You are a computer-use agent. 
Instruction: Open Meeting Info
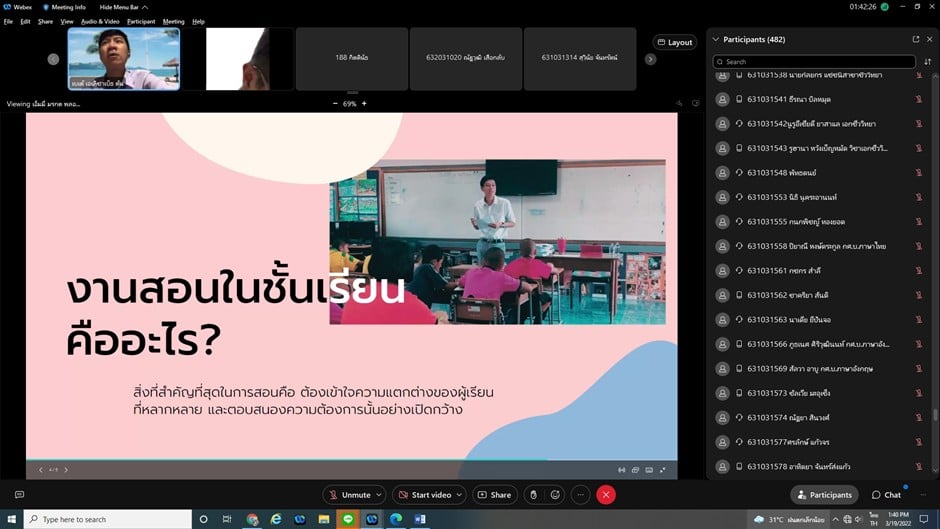tap(64, 7)
